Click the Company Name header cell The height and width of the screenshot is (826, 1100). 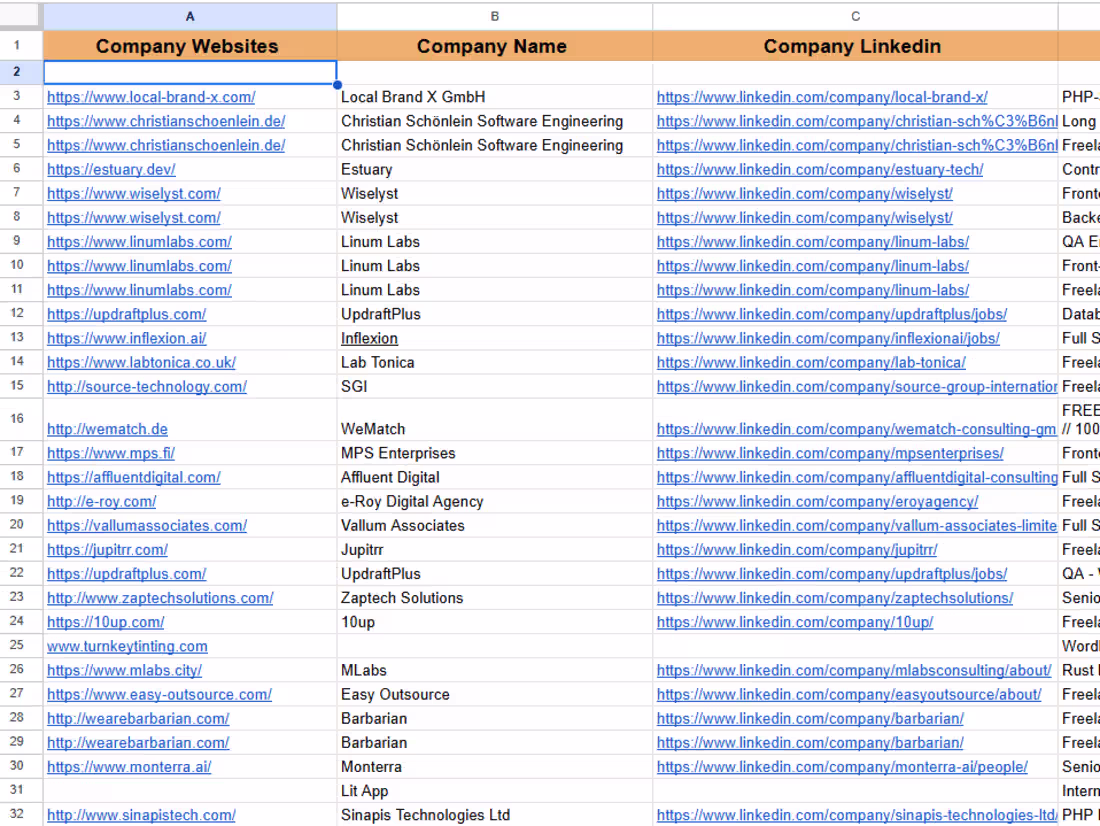tap(495, 46)
